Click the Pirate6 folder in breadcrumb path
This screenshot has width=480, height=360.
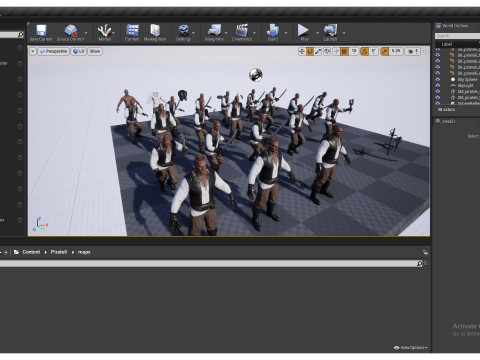[x=59, y=252]
